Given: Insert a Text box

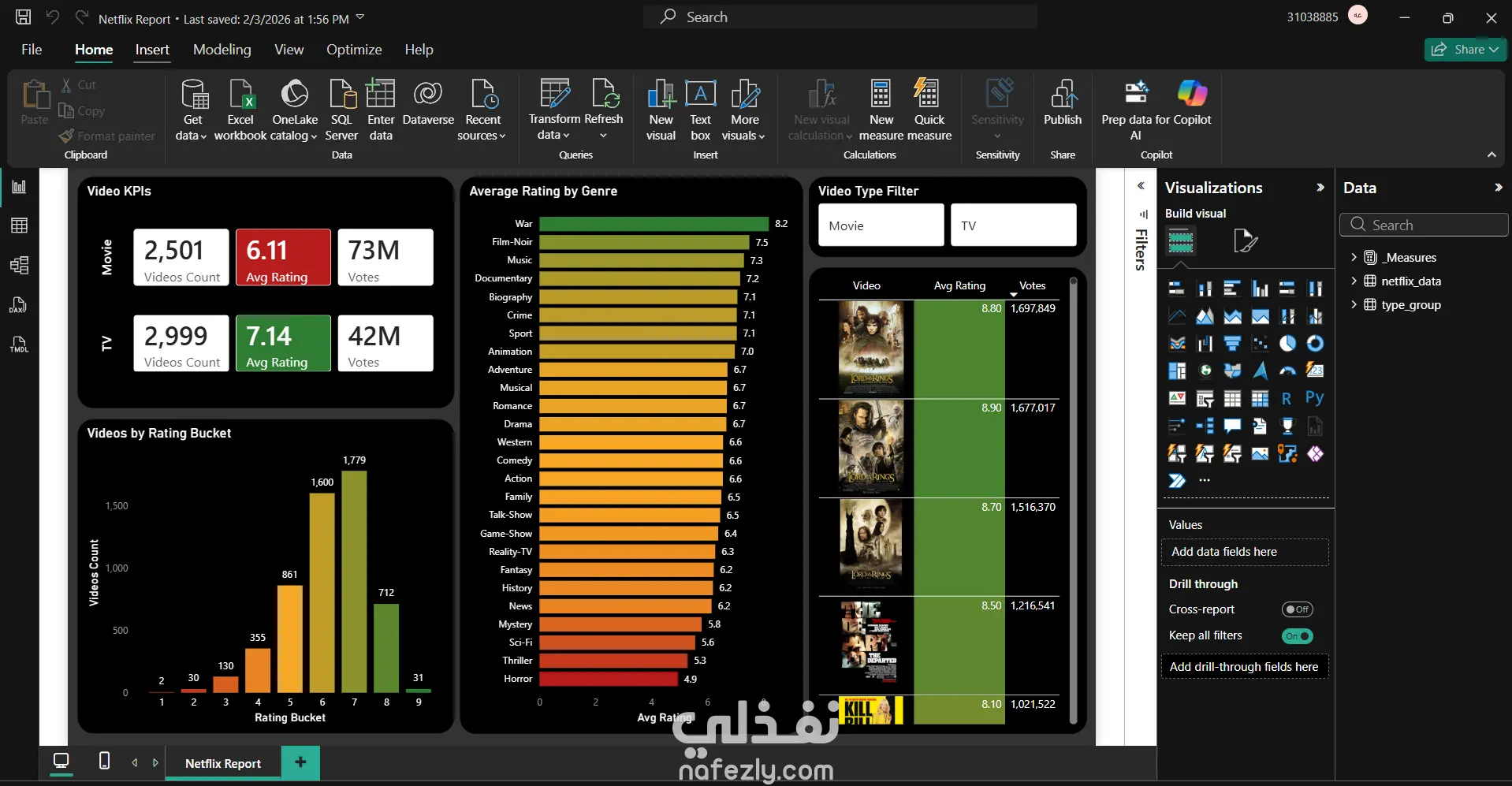Looking at the screenshot, I should [x=700, y=110].
